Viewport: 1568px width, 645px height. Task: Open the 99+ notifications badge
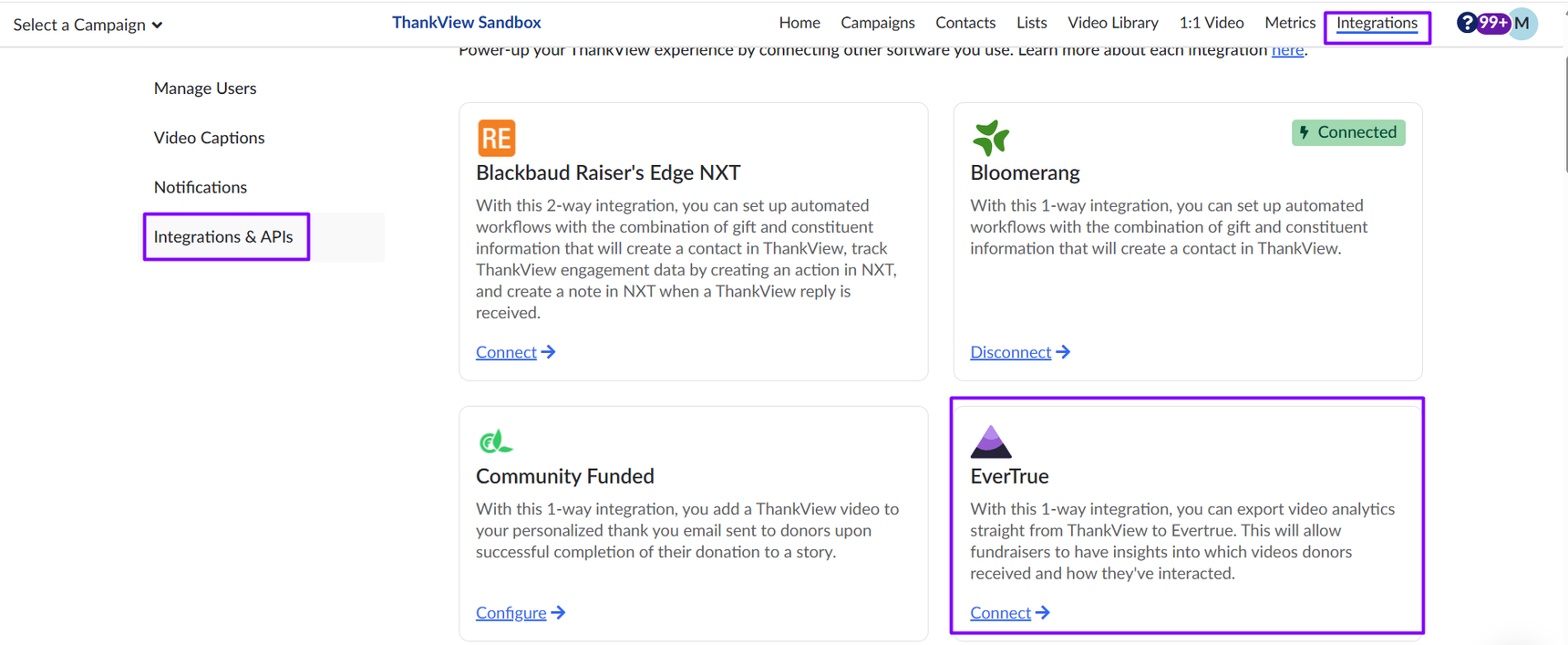tap(1493, 23)
